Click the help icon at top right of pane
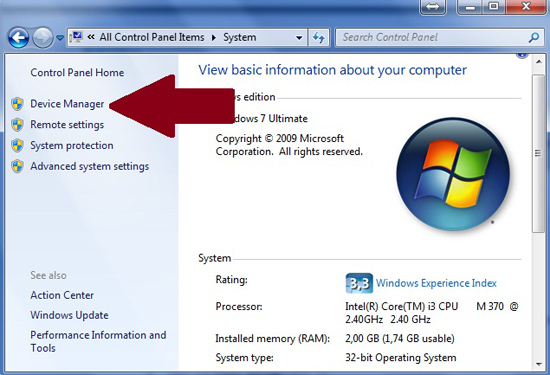Image resolution: width=550 pixels, height=375 pixels. click(x=522, y=55)
